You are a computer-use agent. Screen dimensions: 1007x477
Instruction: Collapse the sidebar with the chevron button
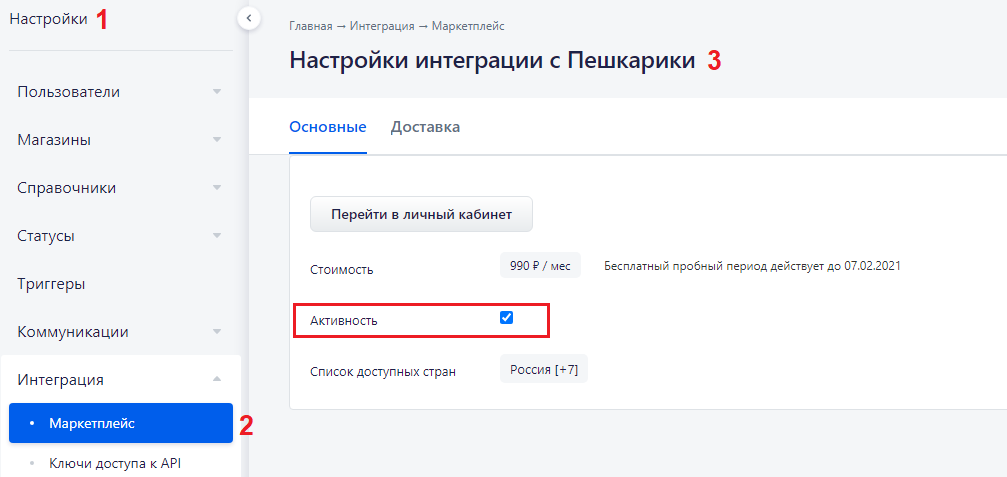click(x=249, y=18)
